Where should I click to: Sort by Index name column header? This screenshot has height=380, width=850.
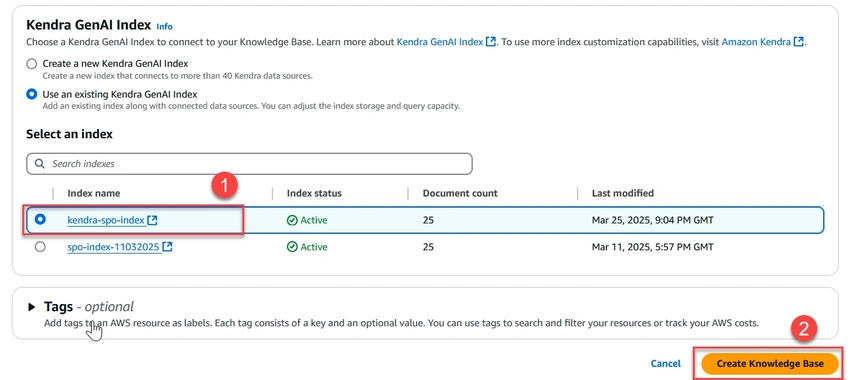click(94, 193)
